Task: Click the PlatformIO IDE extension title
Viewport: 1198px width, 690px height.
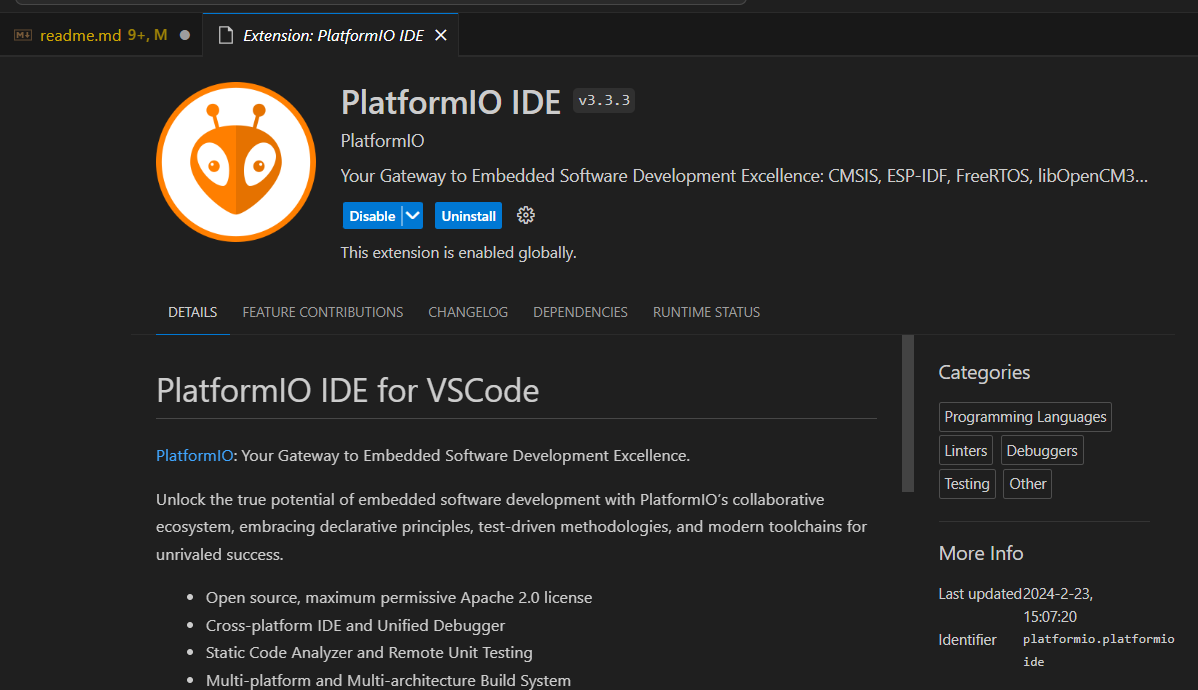Action: [x=451, y=102]
